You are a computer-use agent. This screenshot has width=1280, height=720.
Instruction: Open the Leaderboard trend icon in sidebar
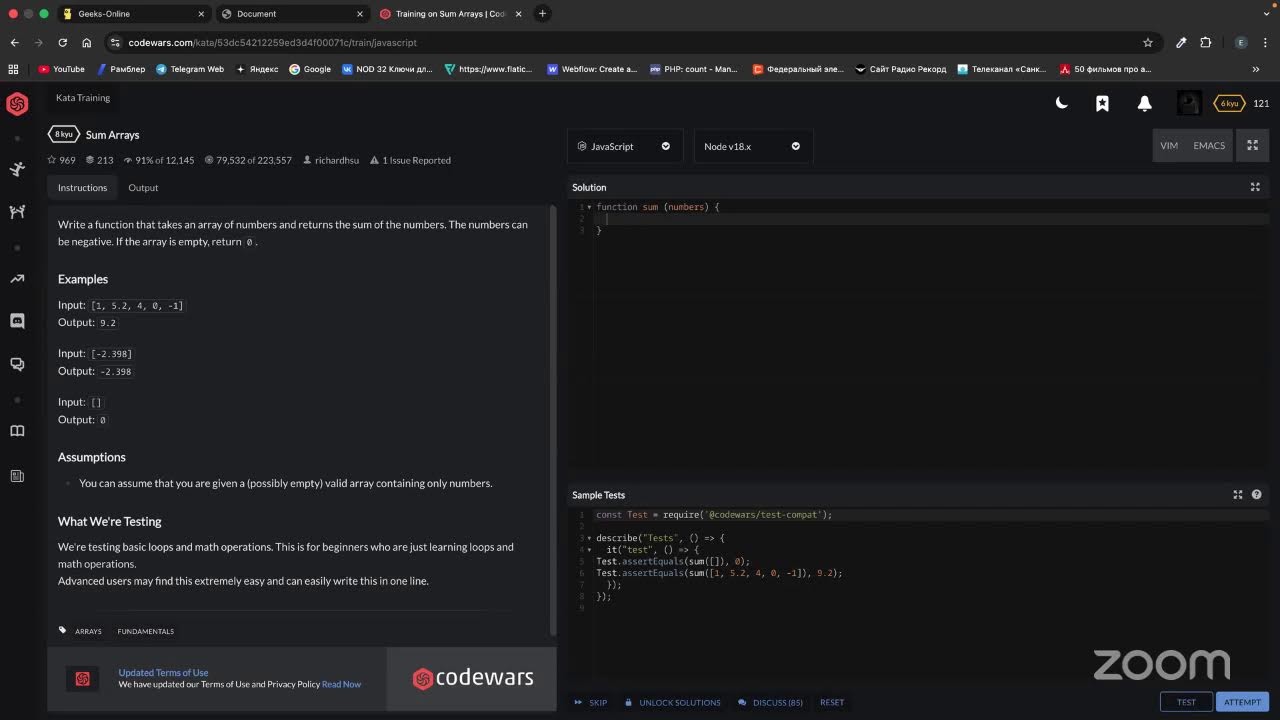coord(17,279)
